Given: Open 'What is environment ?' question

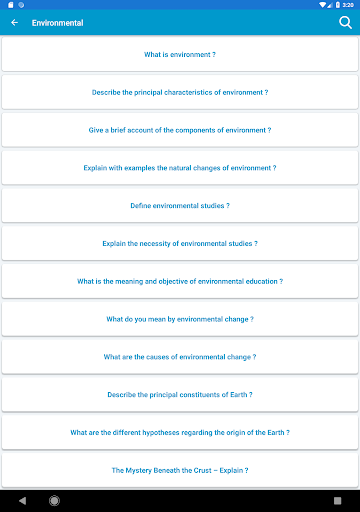Looking at the screenshot, I should (180, 54).
